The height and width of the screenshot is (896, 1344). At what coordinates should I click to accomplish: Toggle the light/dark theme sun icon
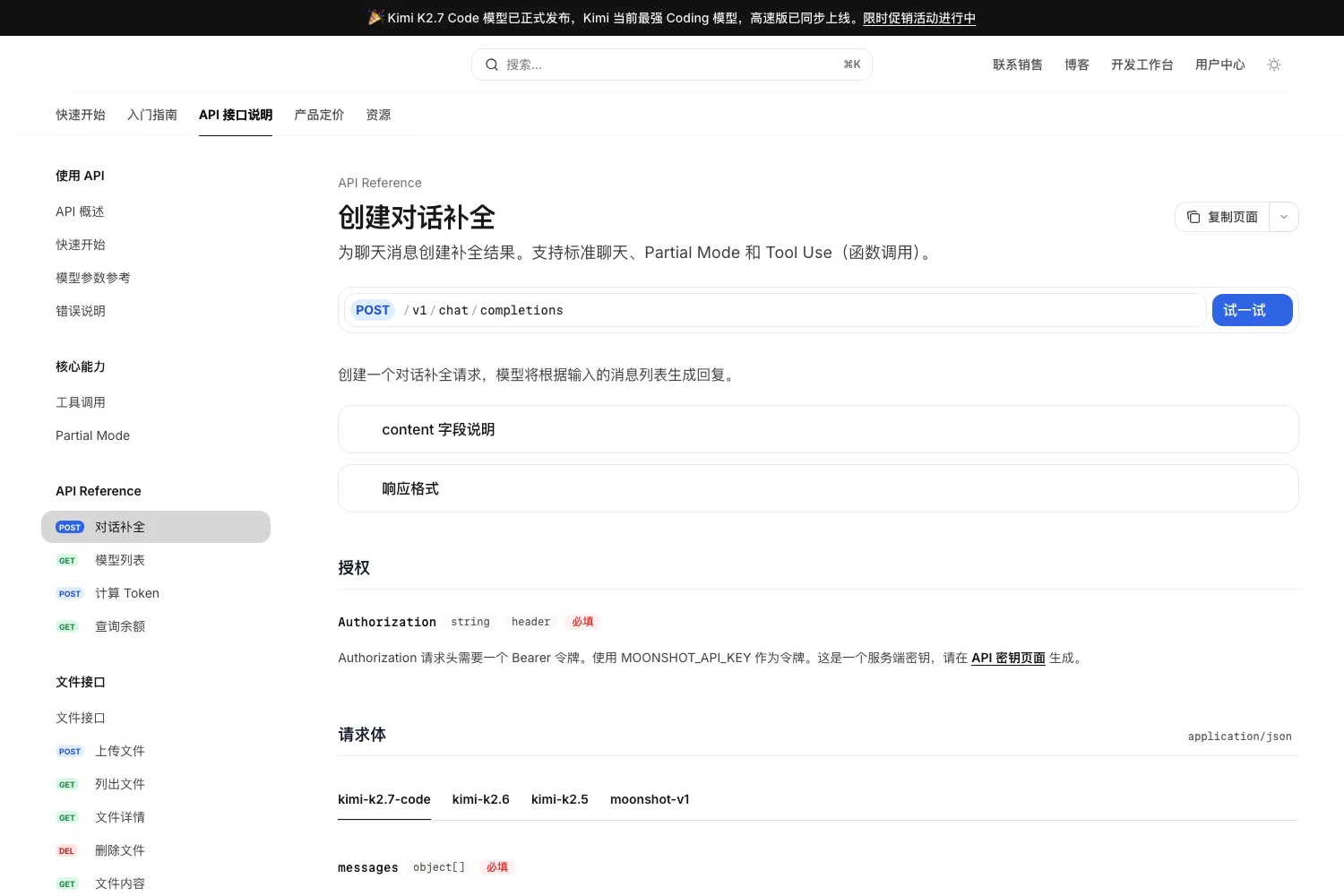[1274, 65]
